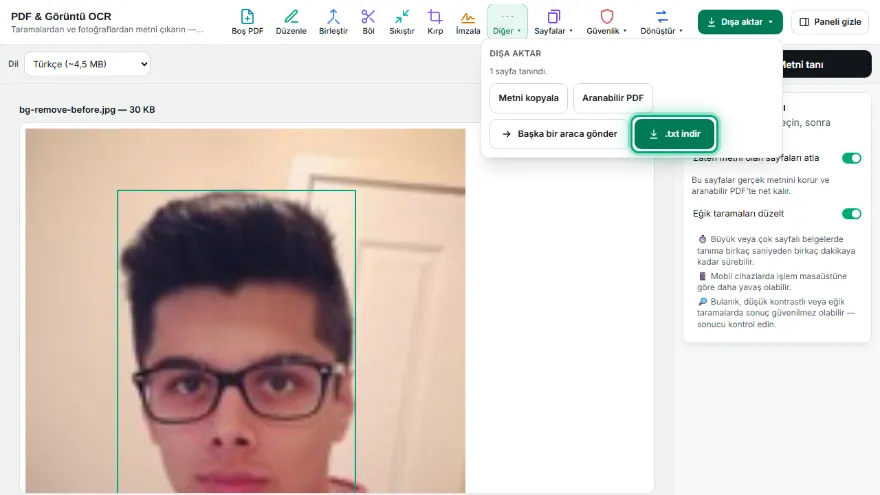Click the DIŞA AKTAR heading
The image size is (880, 495).
[515, 53]
